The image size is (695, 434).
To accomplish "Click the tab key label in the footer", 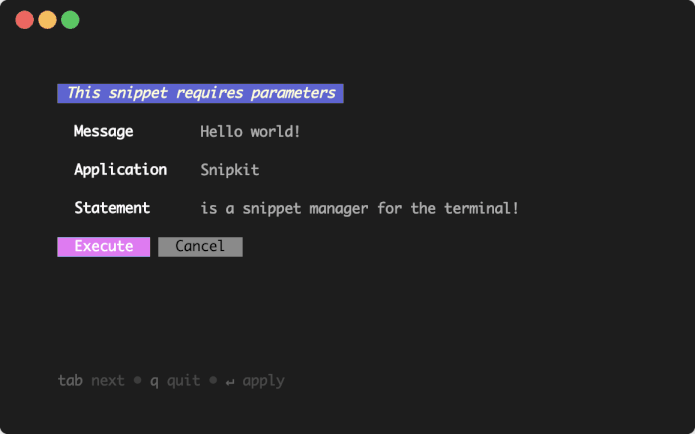I will 70,380.
